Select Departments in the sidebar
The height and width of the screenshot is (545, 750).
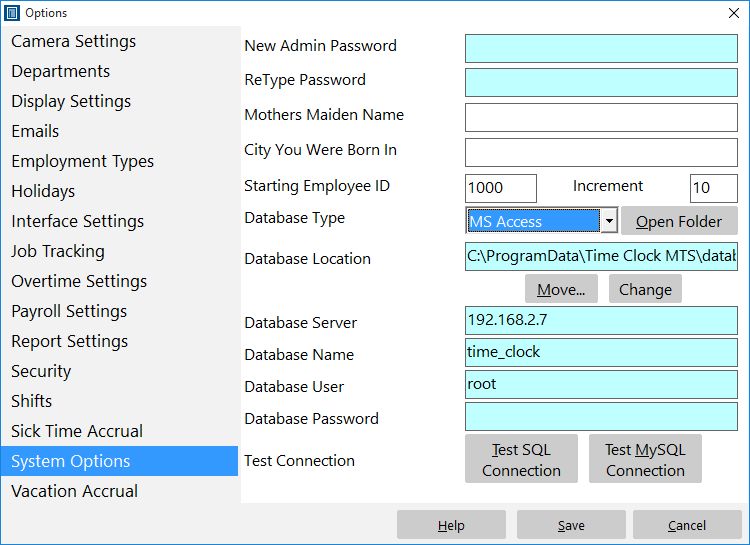point(120,71)
